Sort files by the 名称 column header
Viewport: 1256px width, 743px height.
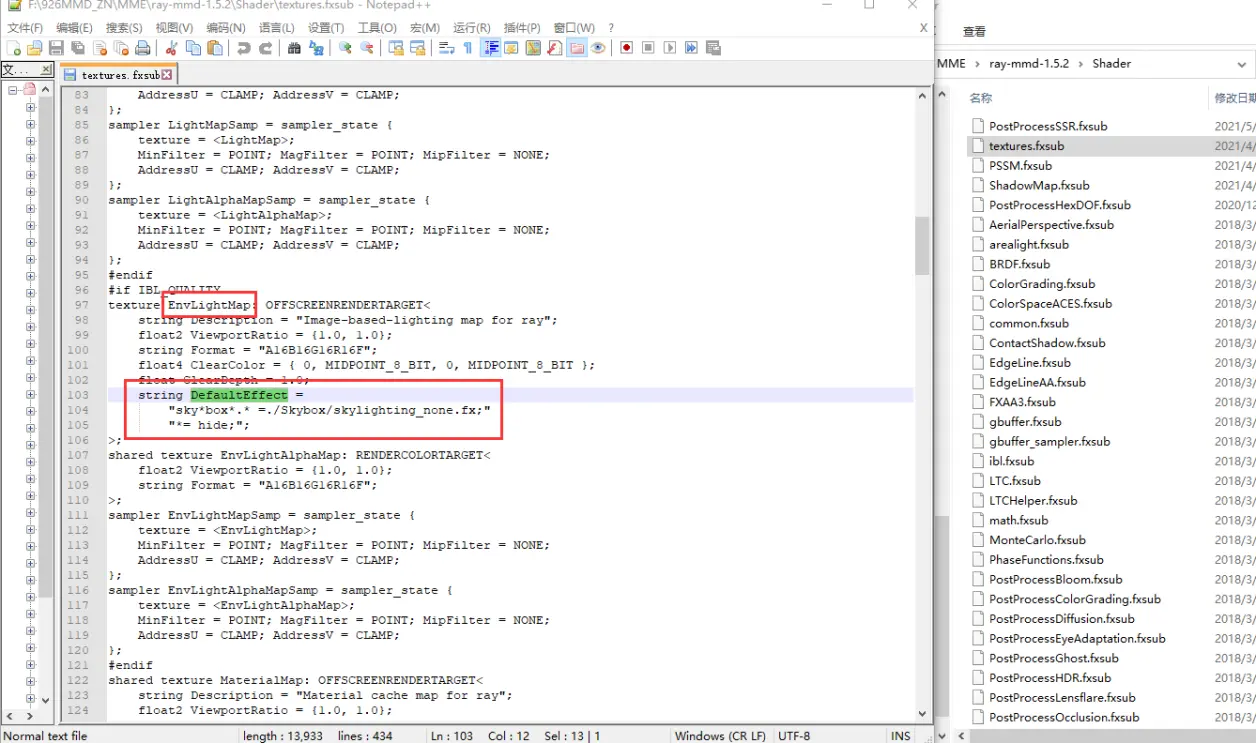(x=980, y=98)
